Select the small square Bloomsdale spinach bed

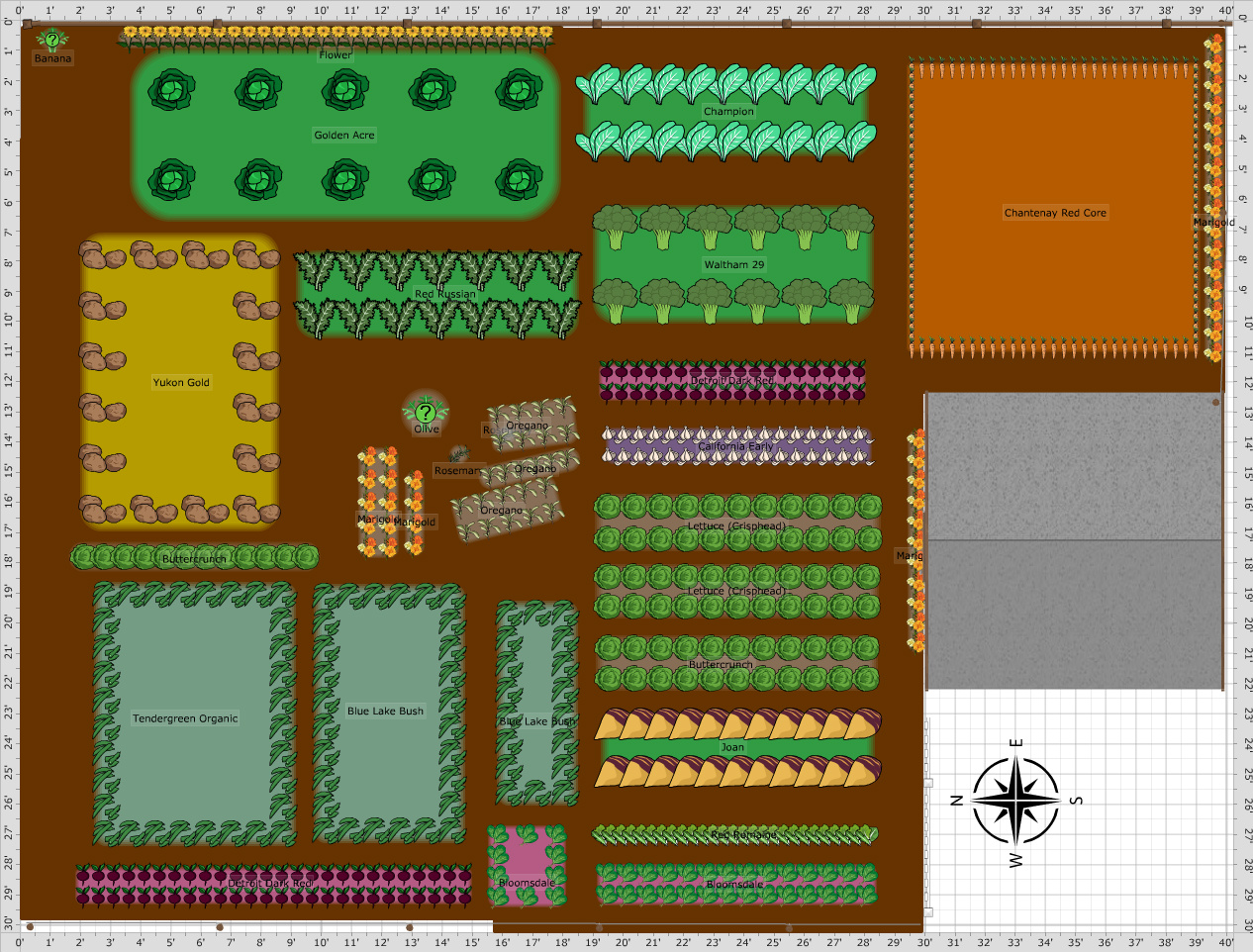[527, 867]
